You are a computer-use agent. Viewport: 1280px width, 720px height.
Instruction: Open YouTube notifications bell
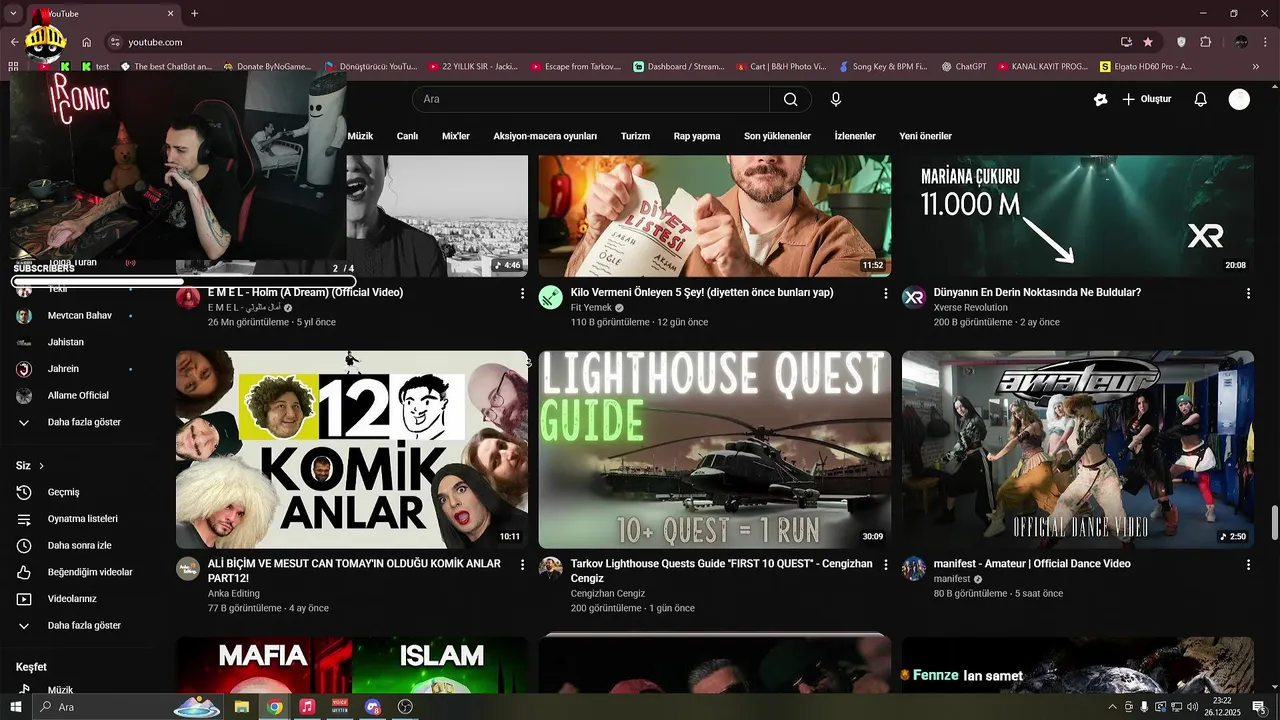point(1201,99)
